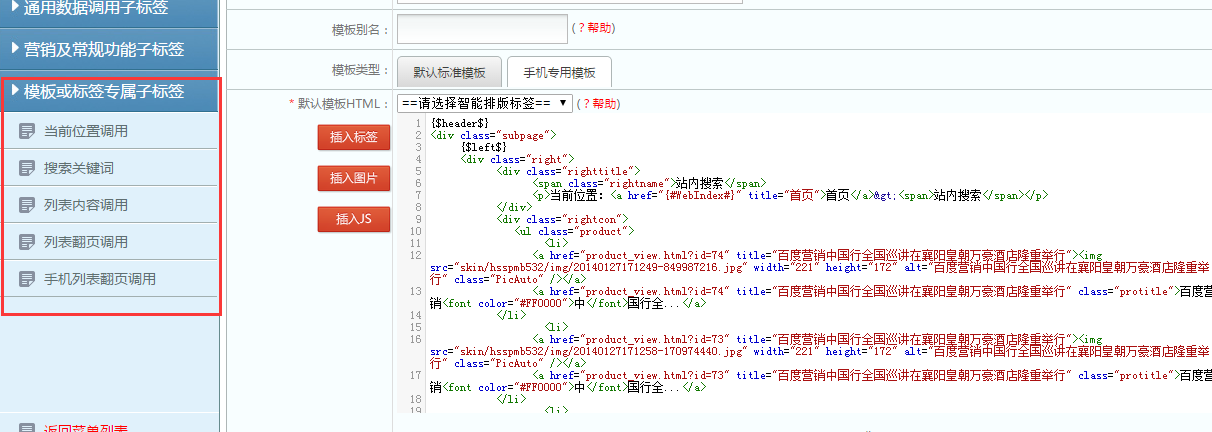Collapse the 模板或标签专属子标签 section
Screen dimensions: 1212x432
tap(109, 91)
